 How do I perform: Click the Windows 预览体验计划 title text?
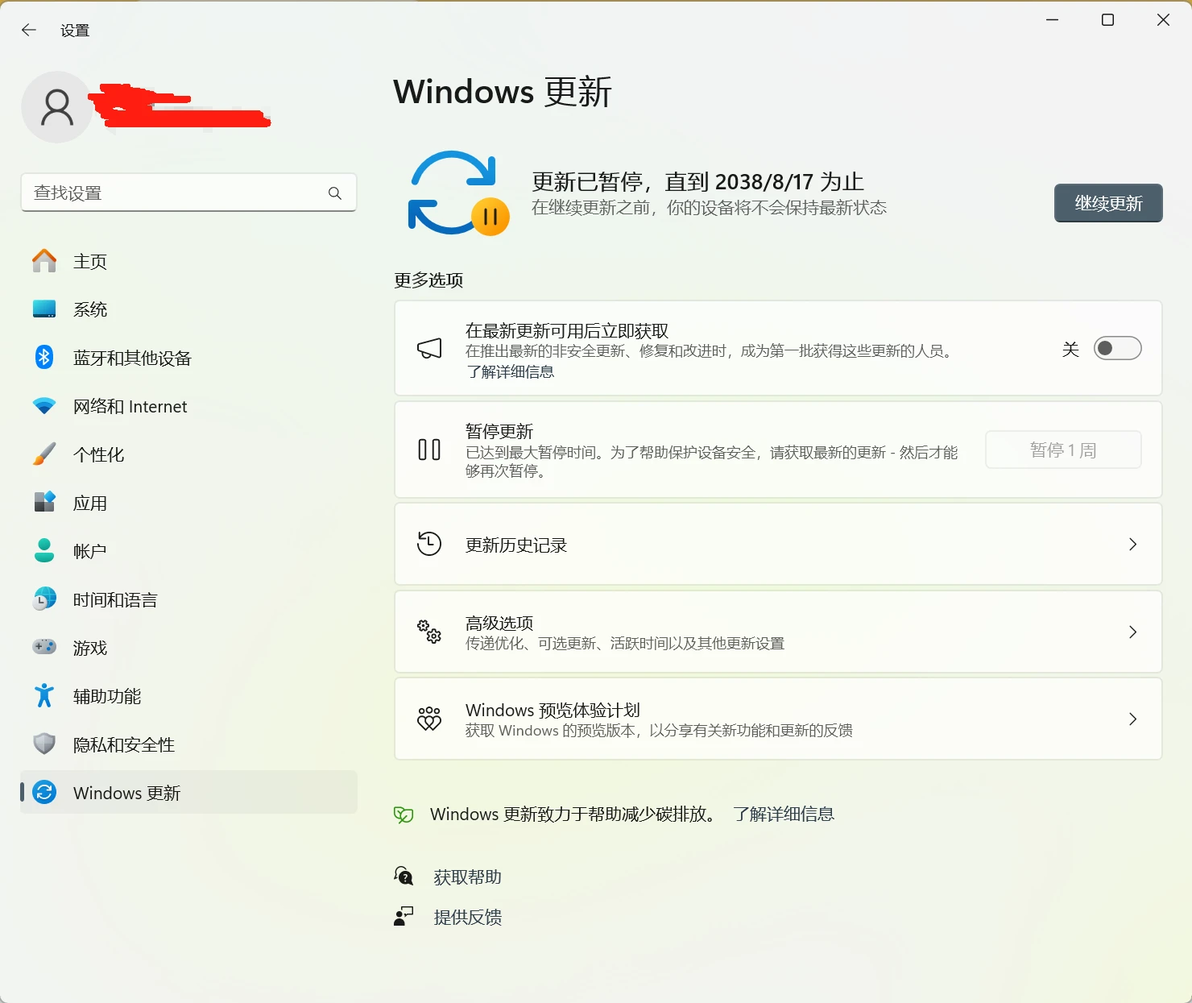tap(553, 710)
